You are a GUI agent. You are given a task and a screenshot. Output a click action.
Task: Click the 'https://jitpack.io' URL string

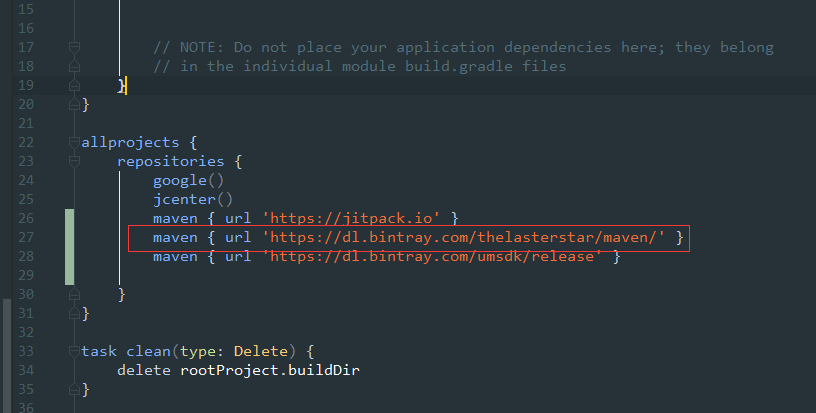coord(352,218)
